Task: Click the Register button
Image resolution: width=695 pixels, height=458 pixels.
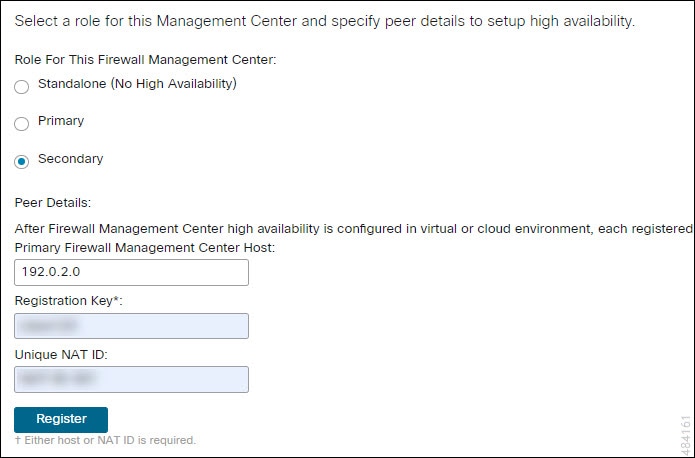Action: (x=61, y=419)
